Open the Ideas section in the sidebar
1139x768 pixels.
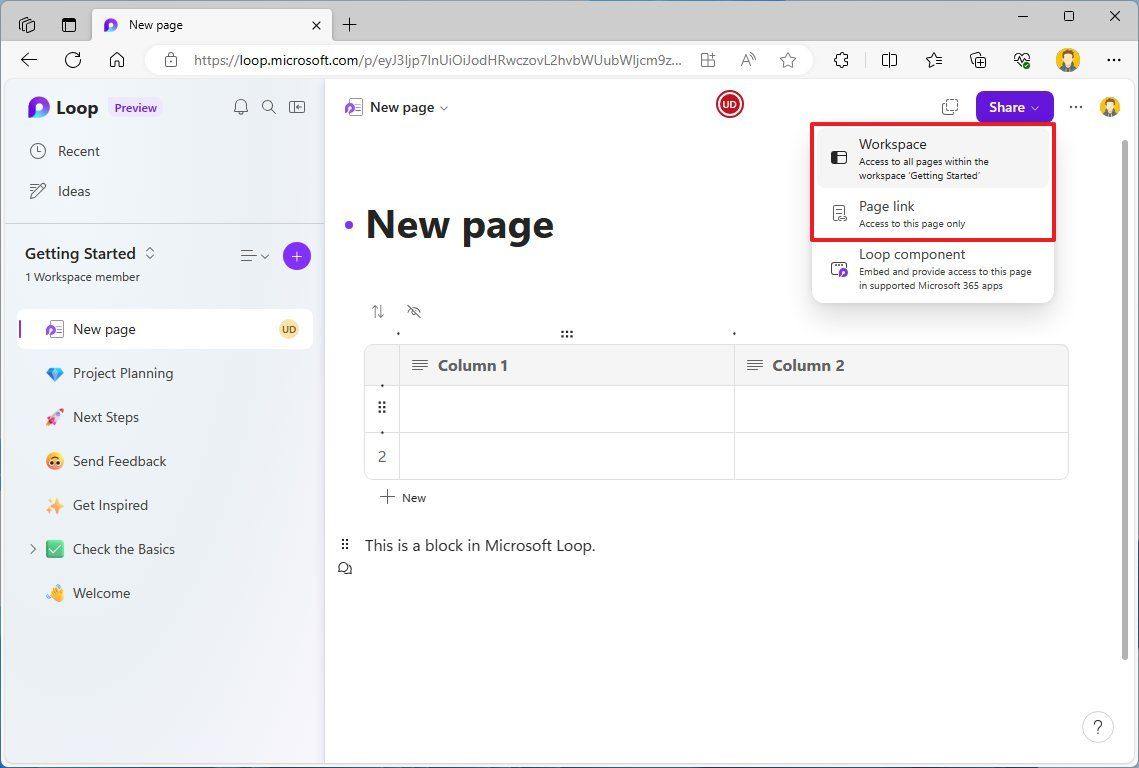tap(75, 191)
